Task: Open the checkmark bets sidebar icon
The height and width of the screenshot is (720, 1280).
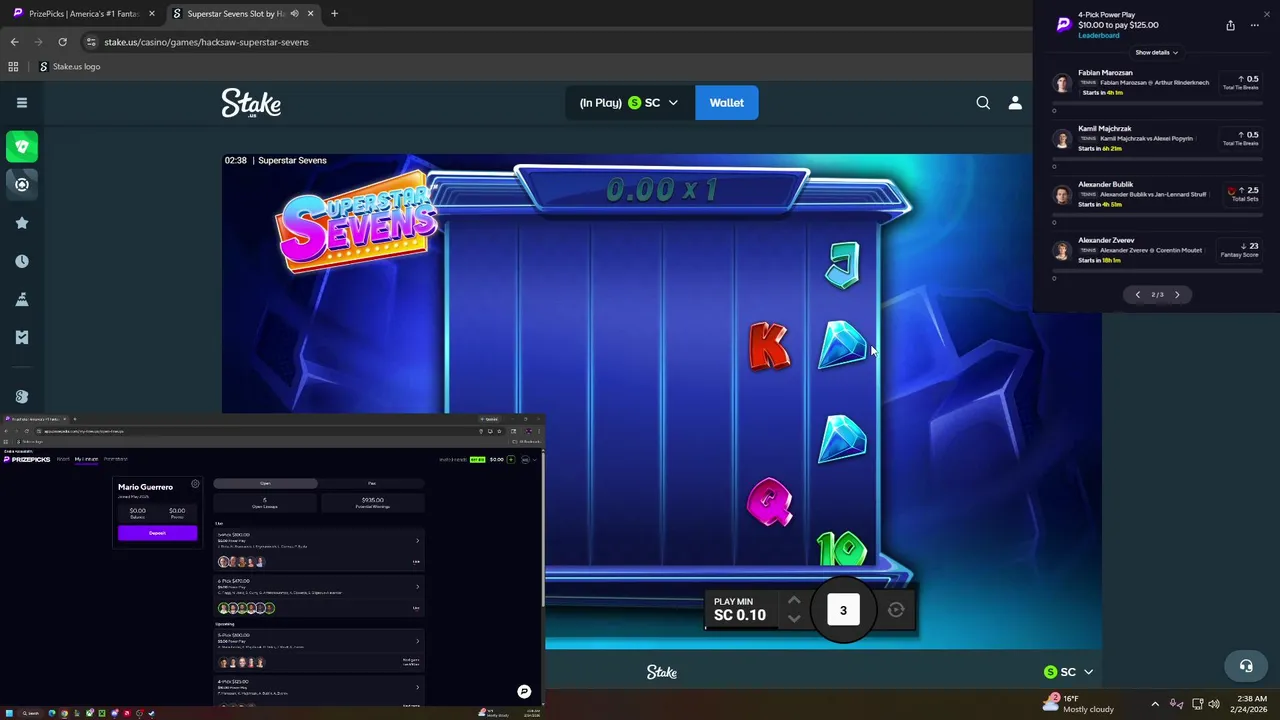Action: tap(22, 337)
